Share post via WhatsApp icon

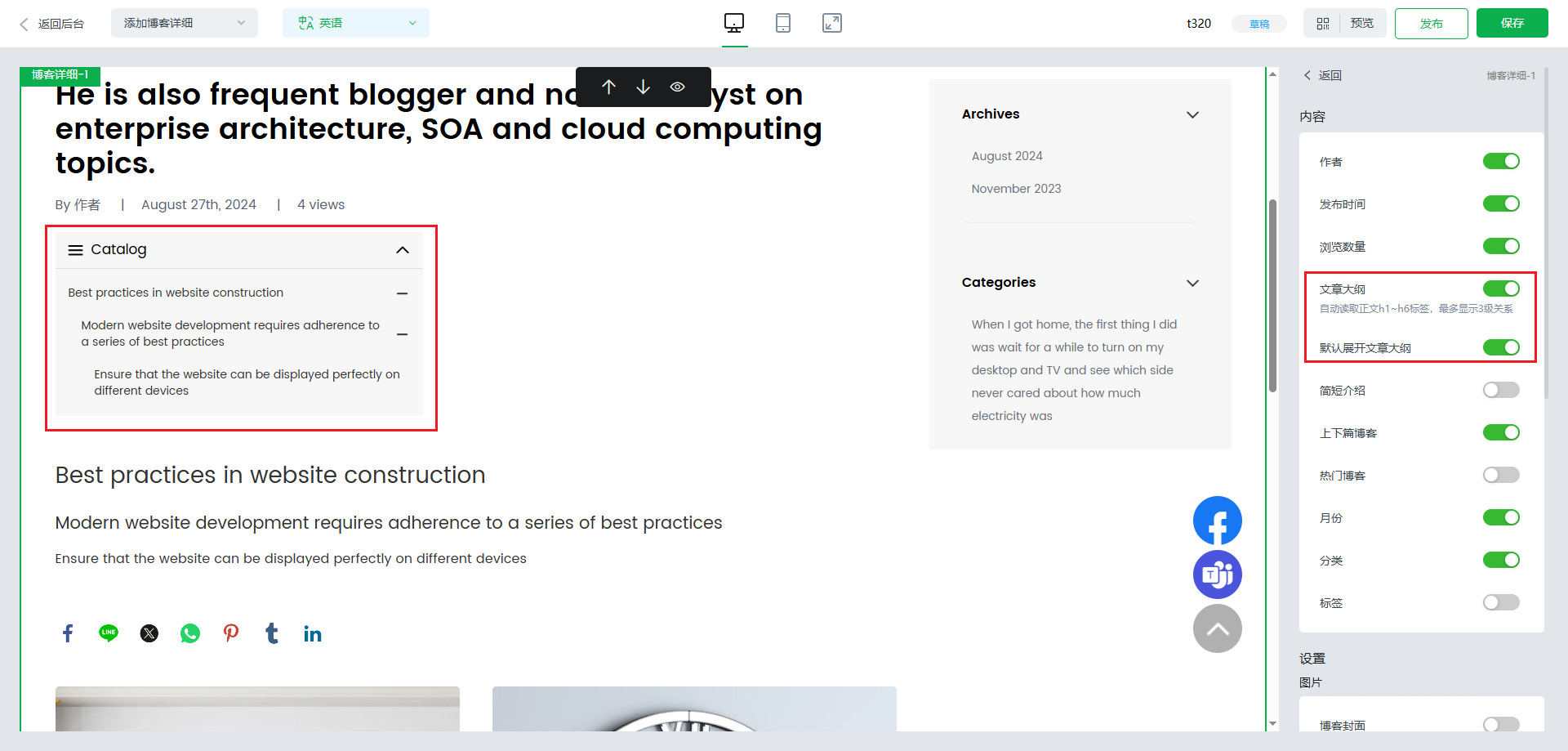pos(190,633)
